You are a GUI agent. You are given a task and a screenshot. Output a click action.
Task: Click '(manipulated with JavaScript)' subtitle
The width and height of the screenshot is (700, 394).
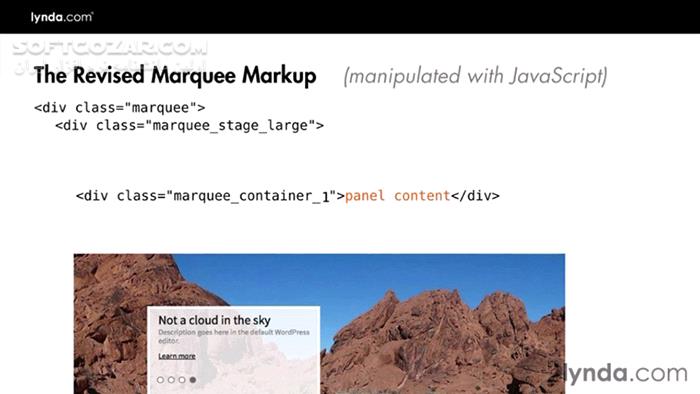coord(475,76)
